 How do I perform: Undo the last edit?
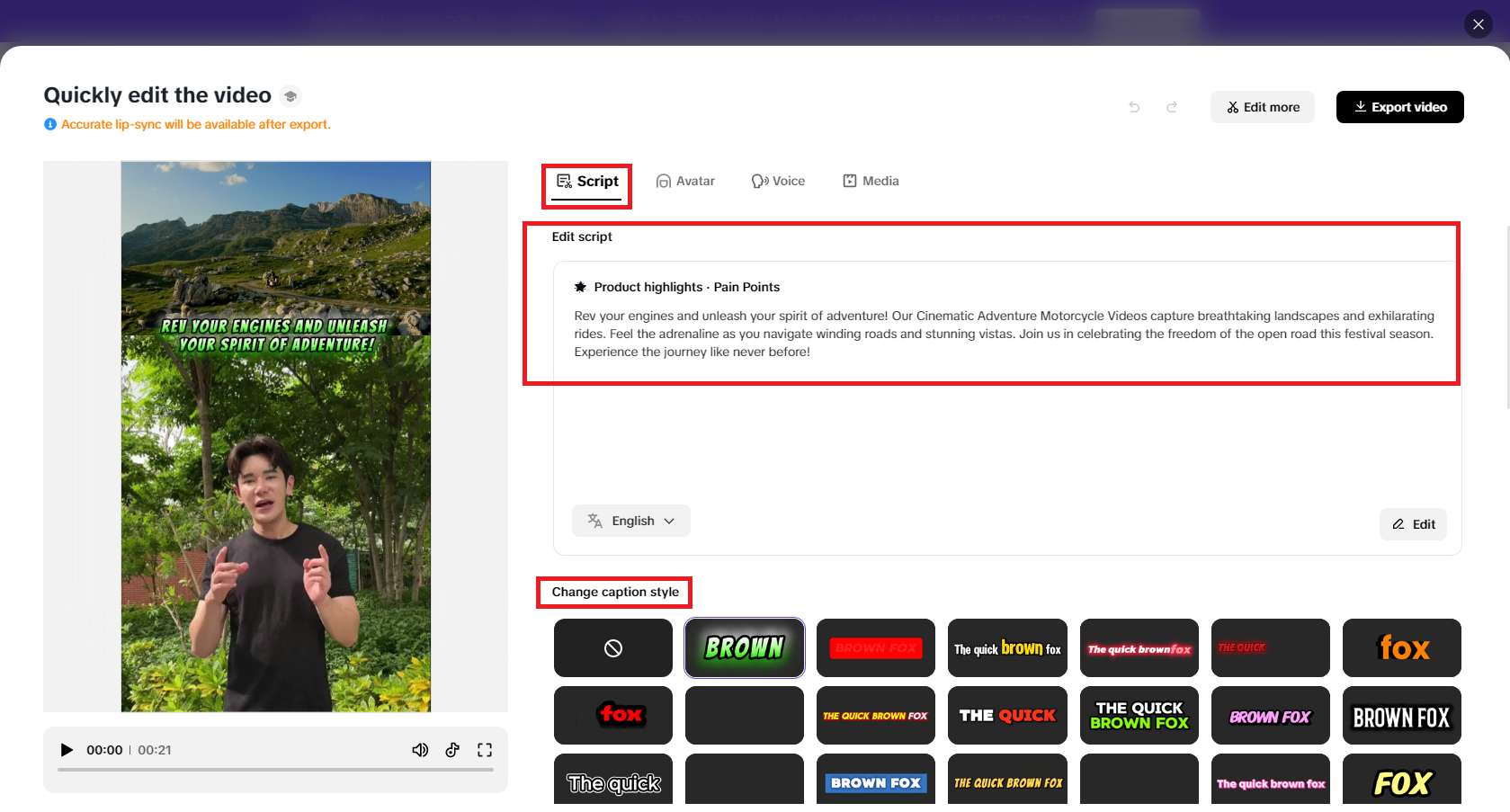pyautogui.click(x=1134, y=106)
